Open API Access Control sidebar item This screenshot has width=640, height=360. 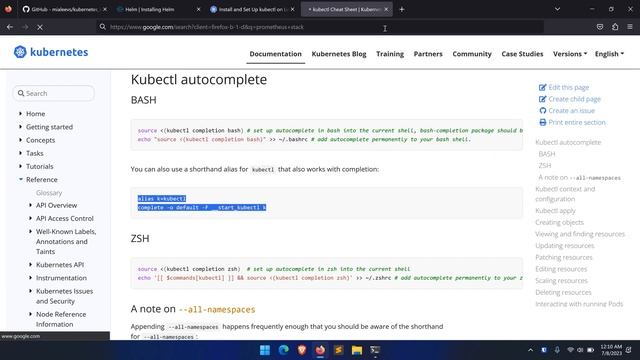point(64,218)
